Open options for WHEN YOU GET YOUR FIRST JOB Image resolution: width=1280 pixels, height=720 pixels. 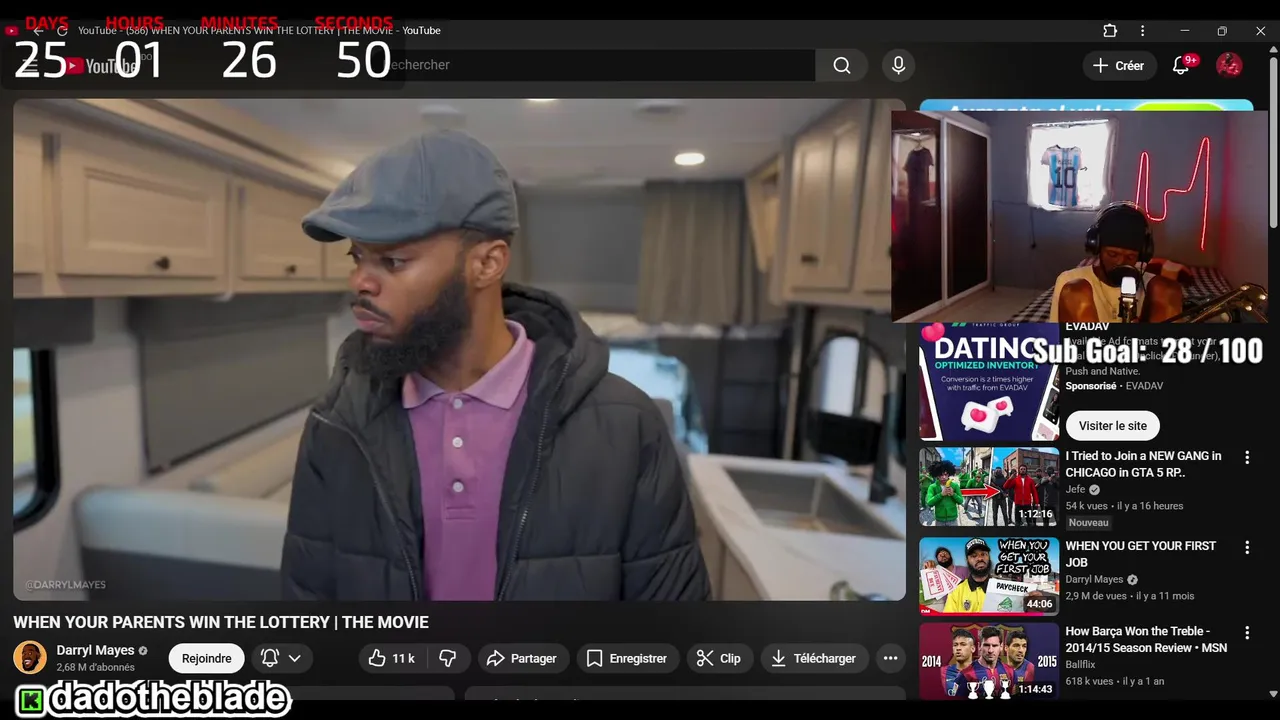(1247, 547)
